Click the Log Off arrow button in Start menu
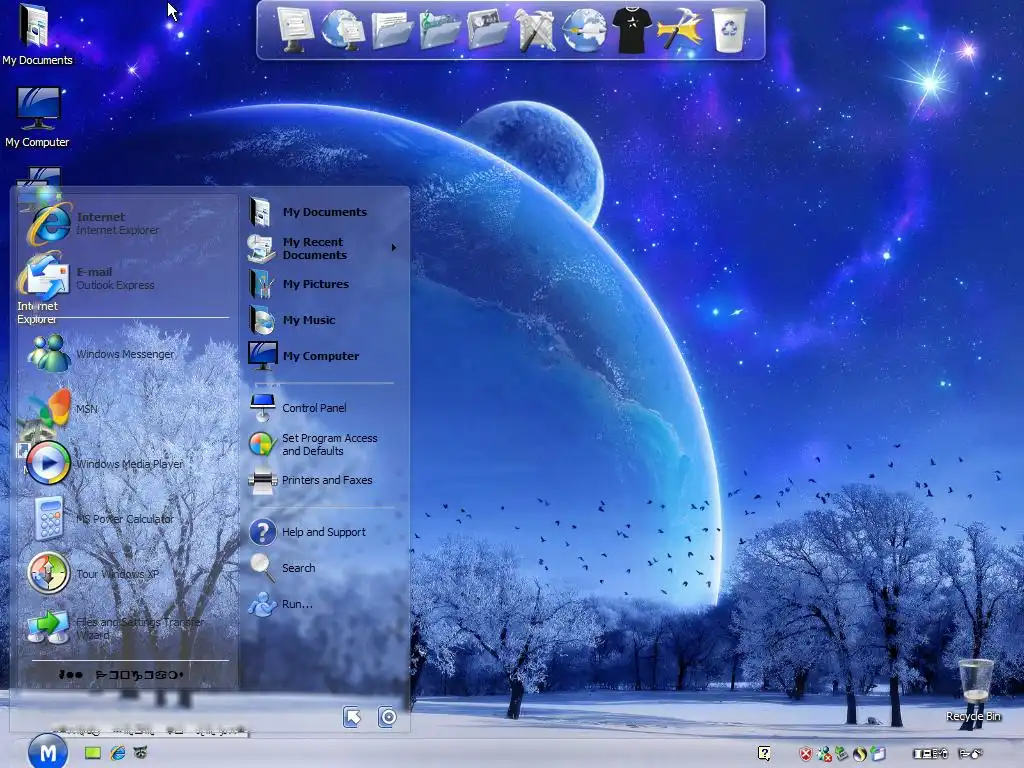The image size is (1024, 768). (x=352, y=717)
